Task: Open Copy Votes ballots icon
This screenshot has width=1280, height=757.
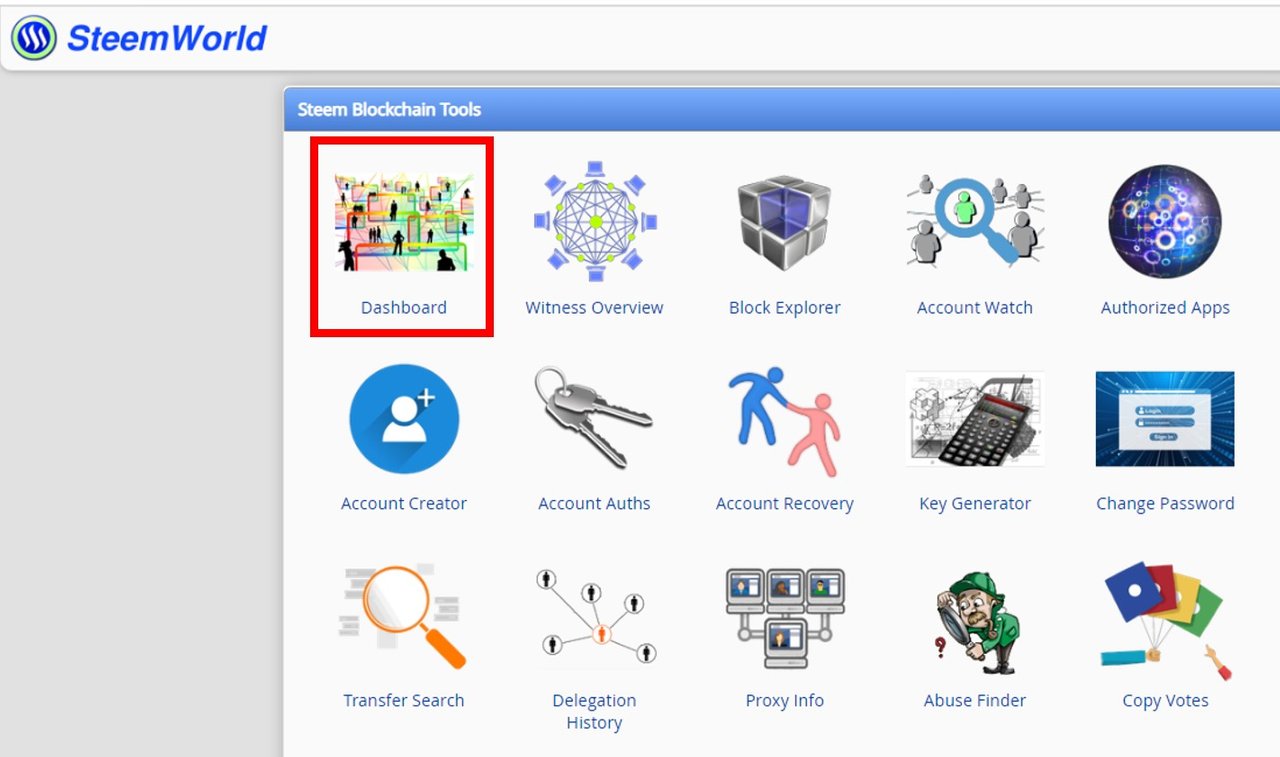Action: click(1165, 620)
